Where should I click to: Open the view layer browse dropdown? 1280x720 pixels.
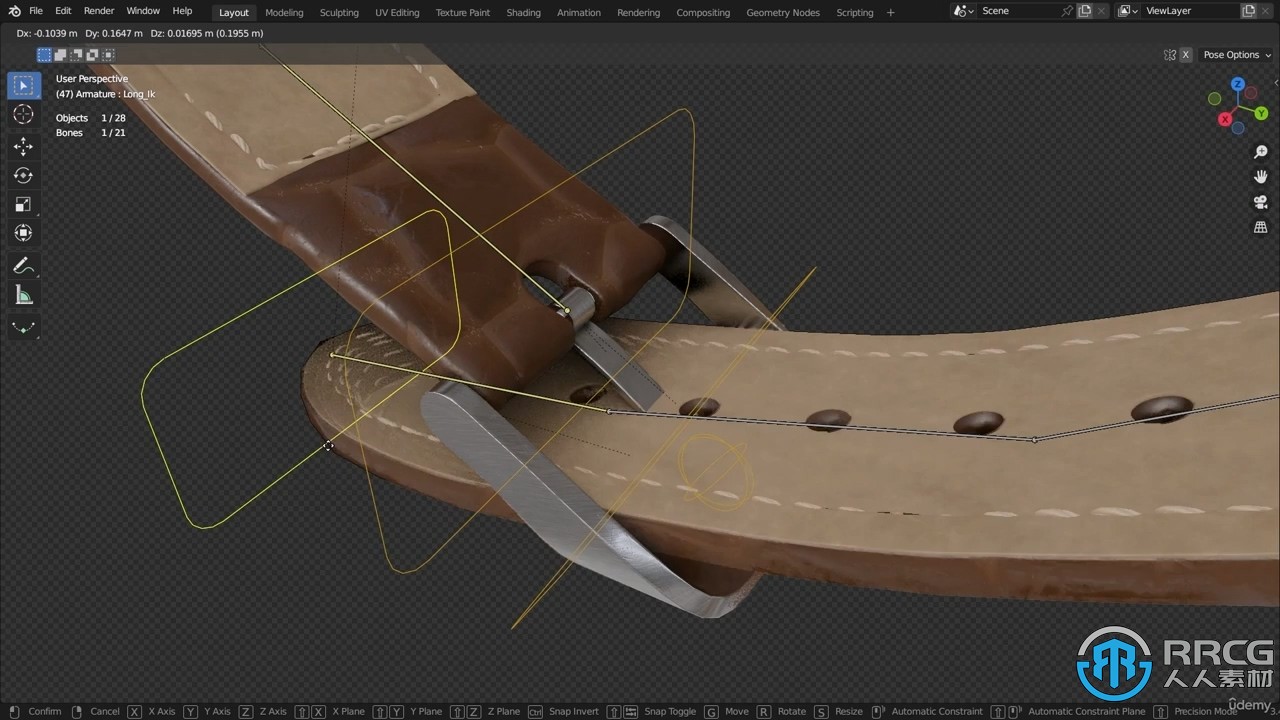[x=1127, y=11]
